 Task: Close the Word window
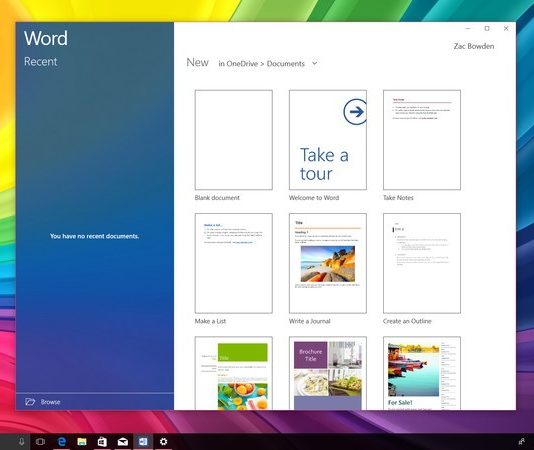[506, 29]
